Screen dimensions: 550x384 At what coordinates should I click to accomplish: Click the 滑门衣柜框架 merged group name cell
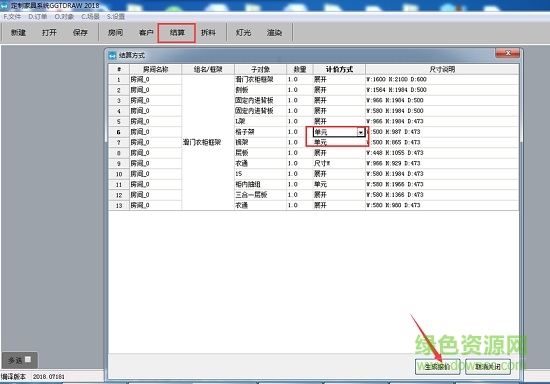tap(208, 142)
